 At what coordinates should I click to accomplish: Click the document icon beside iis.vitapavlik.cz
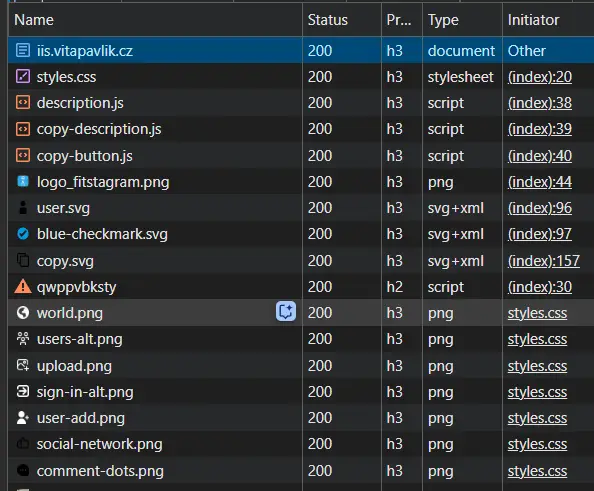click(x=23, y=50)
